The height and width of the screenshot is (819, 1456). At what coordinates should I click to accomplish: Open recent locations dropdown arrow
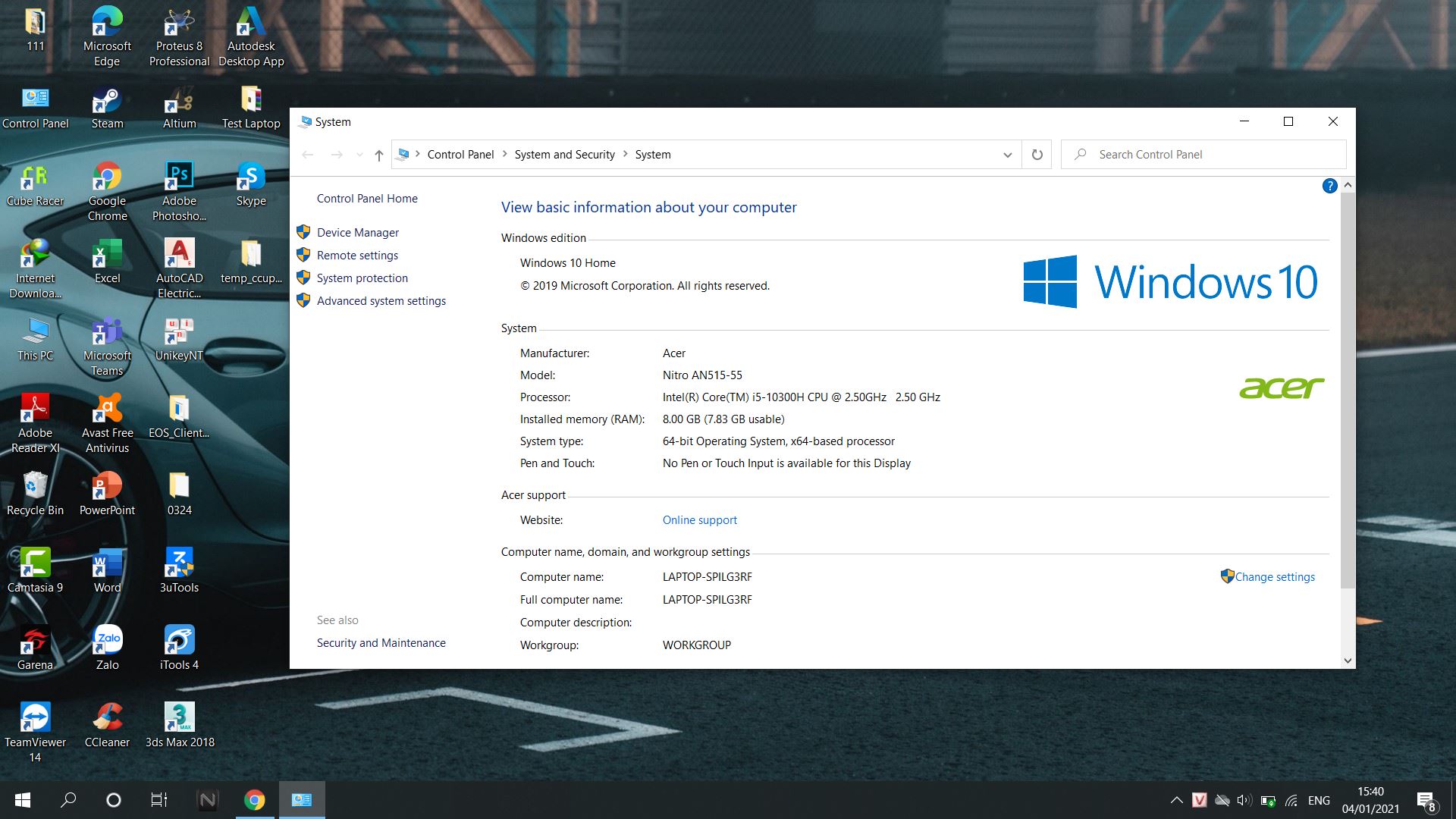coord(359,155)
